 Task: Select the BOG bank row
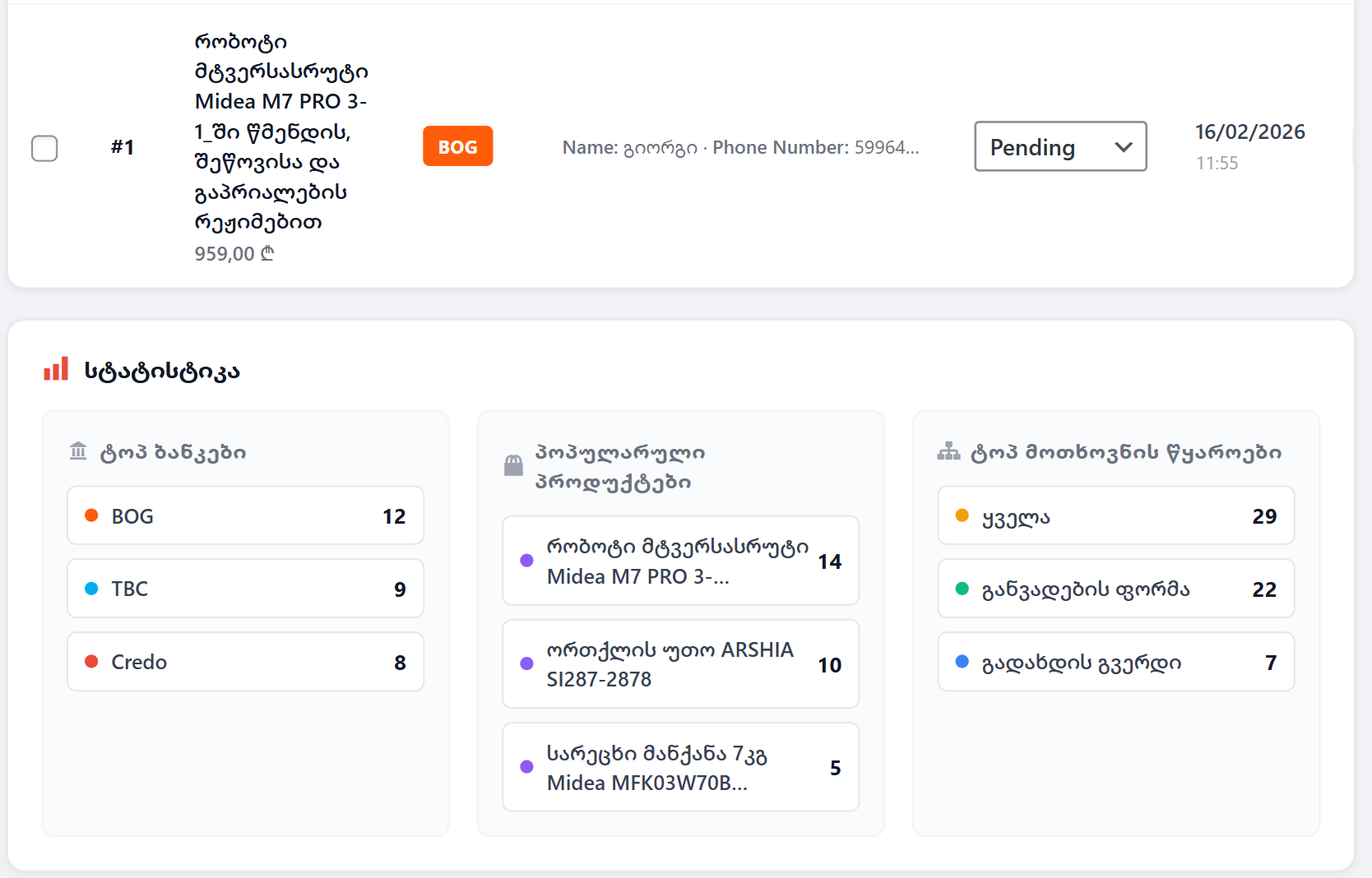(245, 516)
